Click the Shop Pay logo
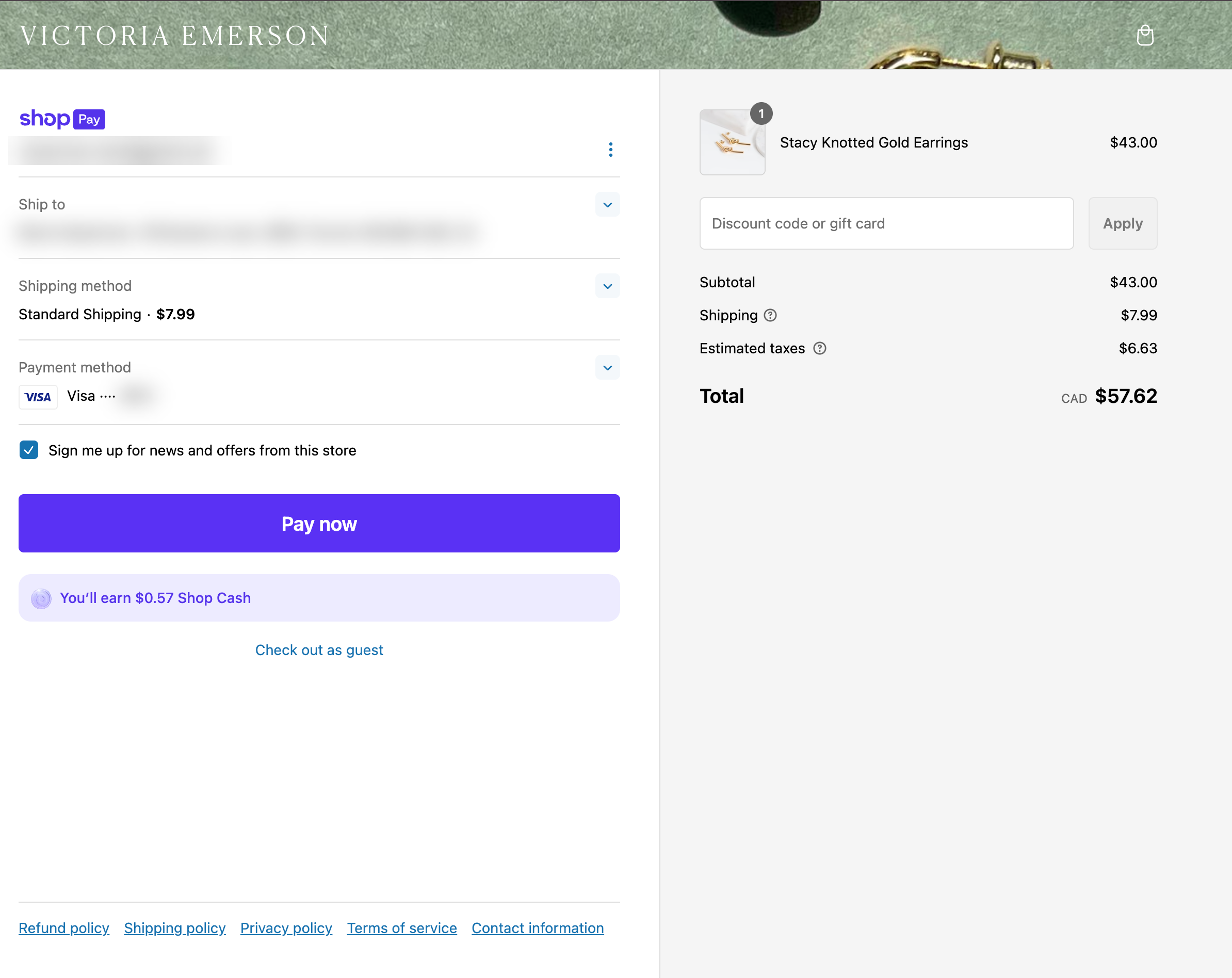 point(62,119)
